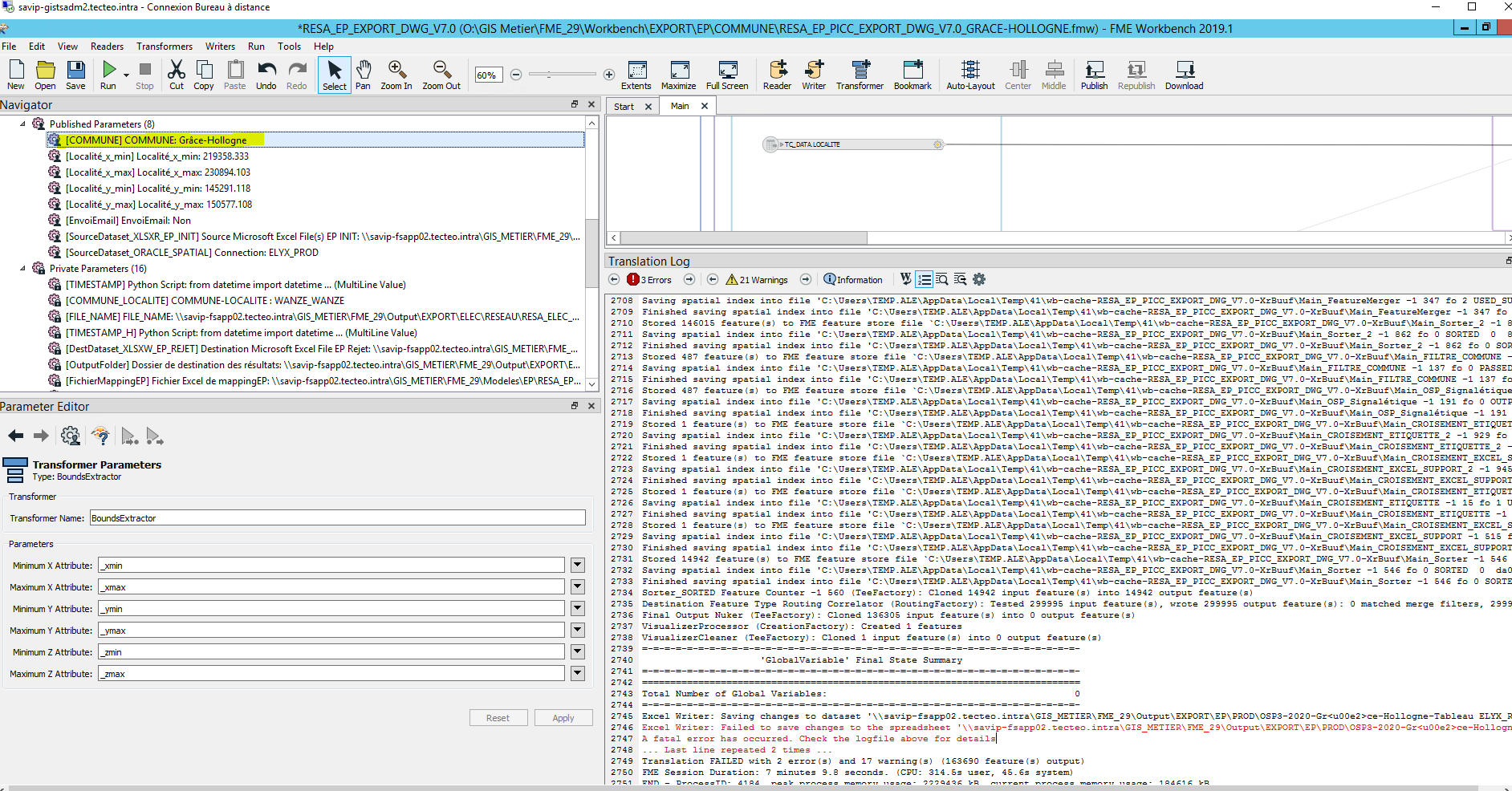
Task: Insert a Bookmark on the canvas
Action: [x=912, y=75]
